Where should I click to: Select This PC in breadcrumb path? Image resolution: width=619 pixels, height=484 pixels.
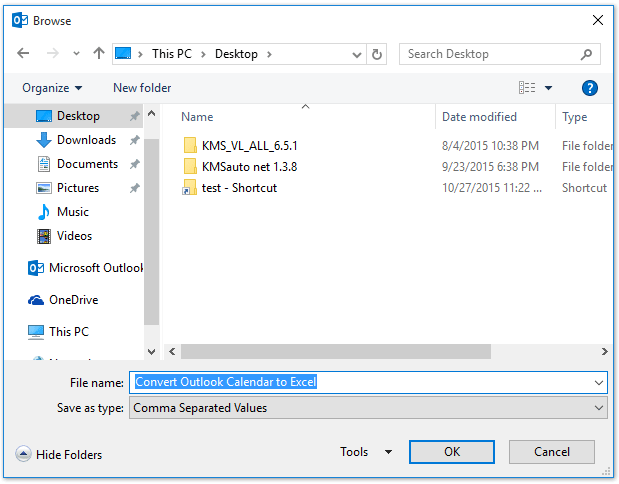172,53
